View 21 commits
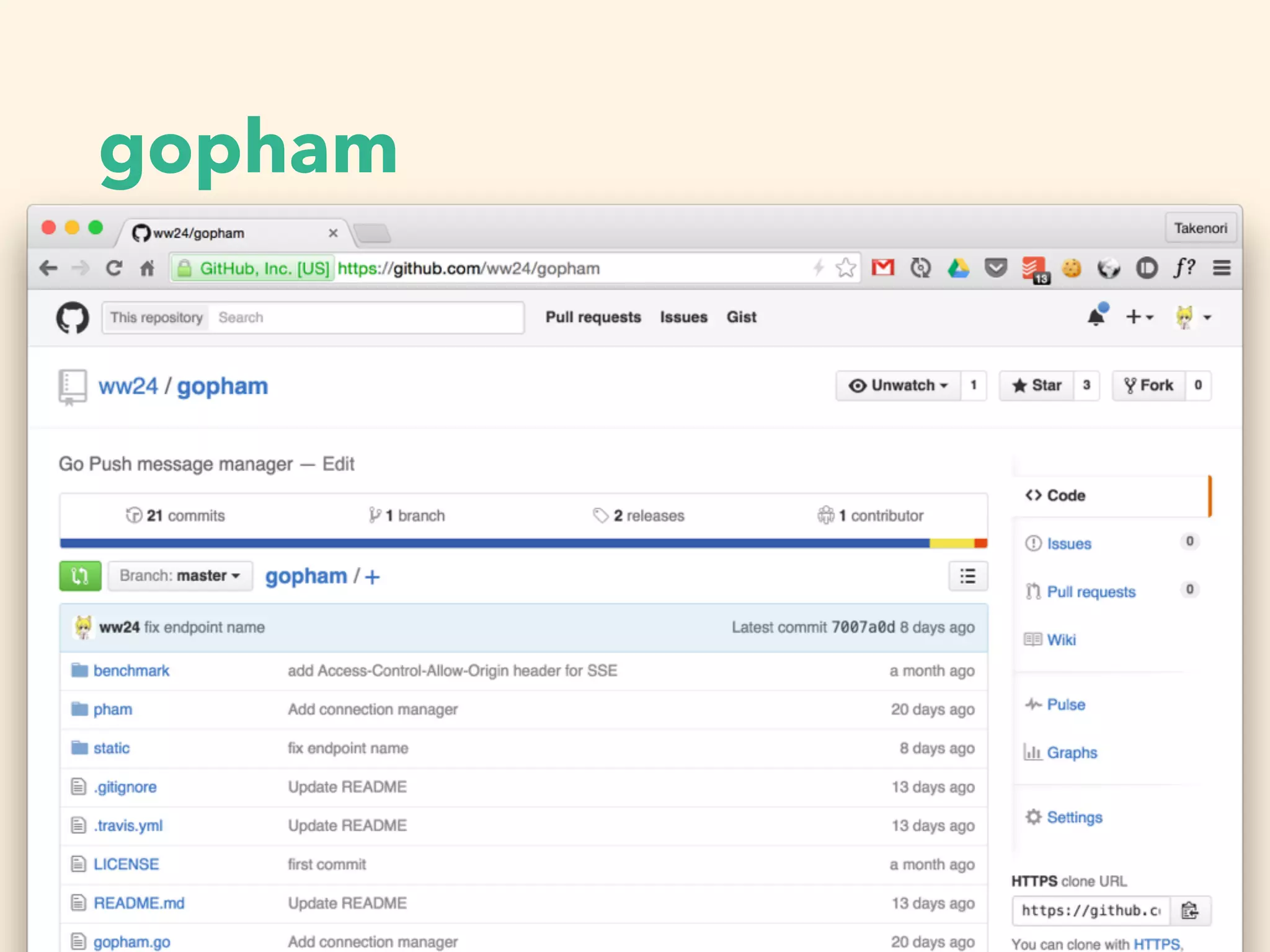1270x952 pixels. [x=175, y=516]
